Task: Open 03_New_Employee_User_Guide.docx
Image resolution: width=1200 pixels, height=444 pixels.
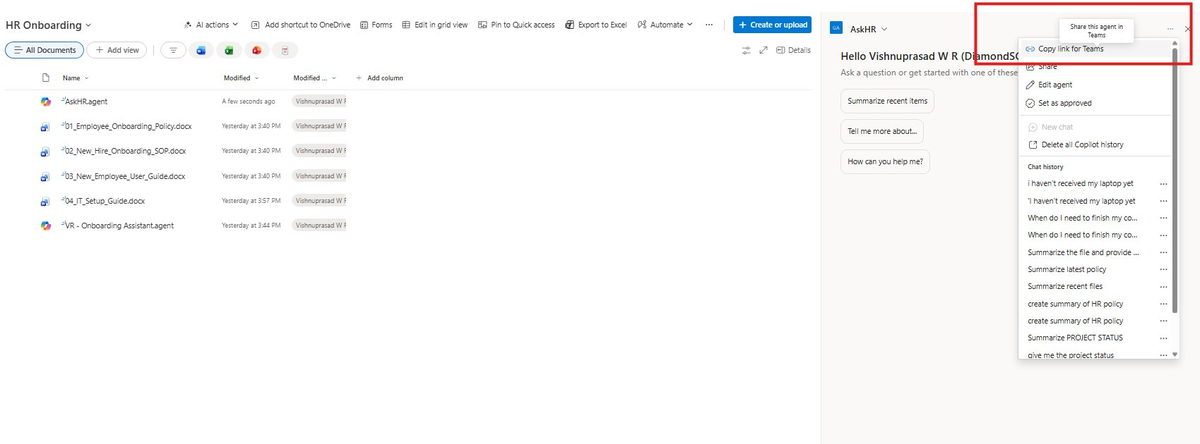Action: click(125, 176)
